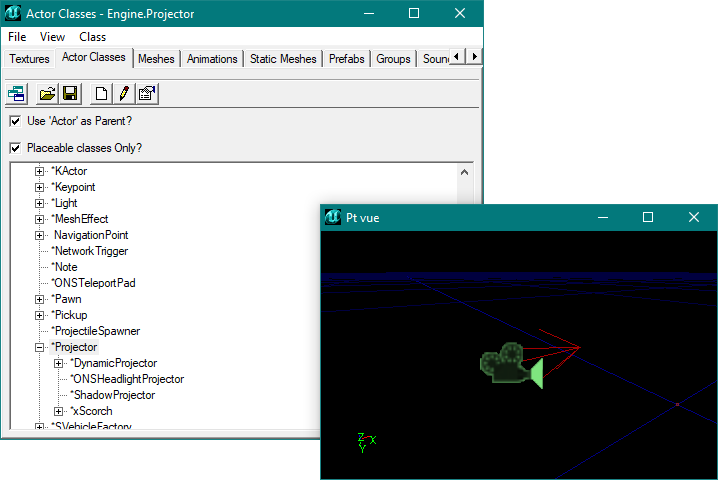718x480 pixels.
Task: Select *Keypoint label in the class tree
Action: 73,187
